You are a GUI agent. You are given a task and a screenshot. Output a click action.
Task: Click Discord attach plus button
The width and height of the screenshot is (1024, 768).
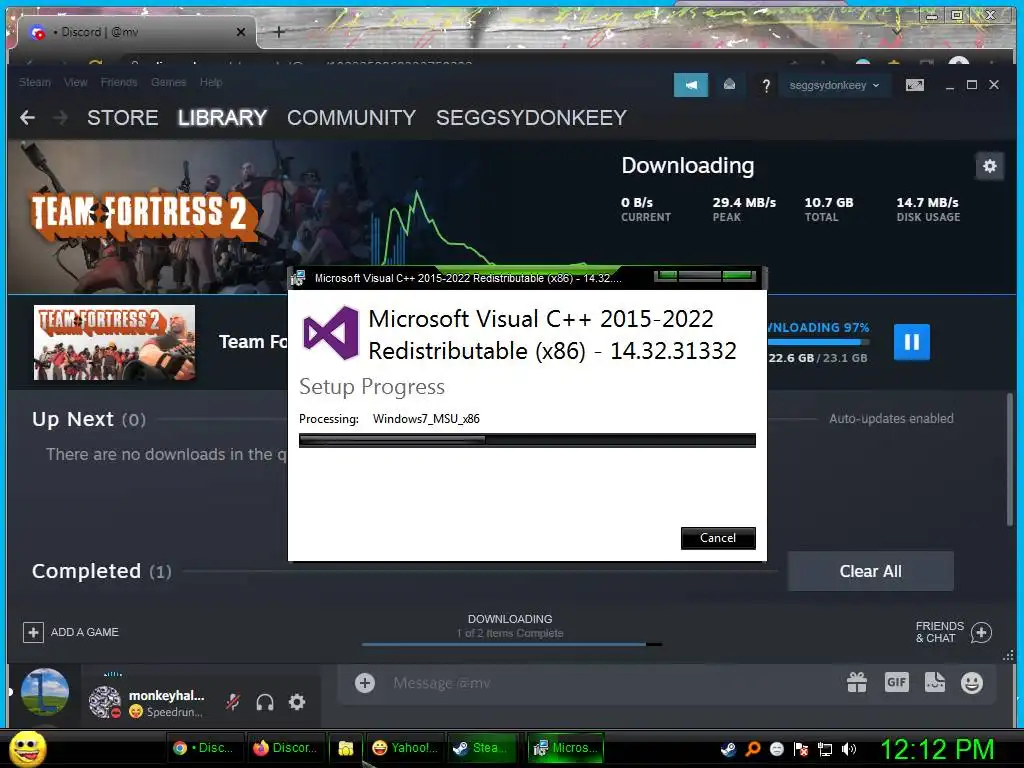coord(364,683)
